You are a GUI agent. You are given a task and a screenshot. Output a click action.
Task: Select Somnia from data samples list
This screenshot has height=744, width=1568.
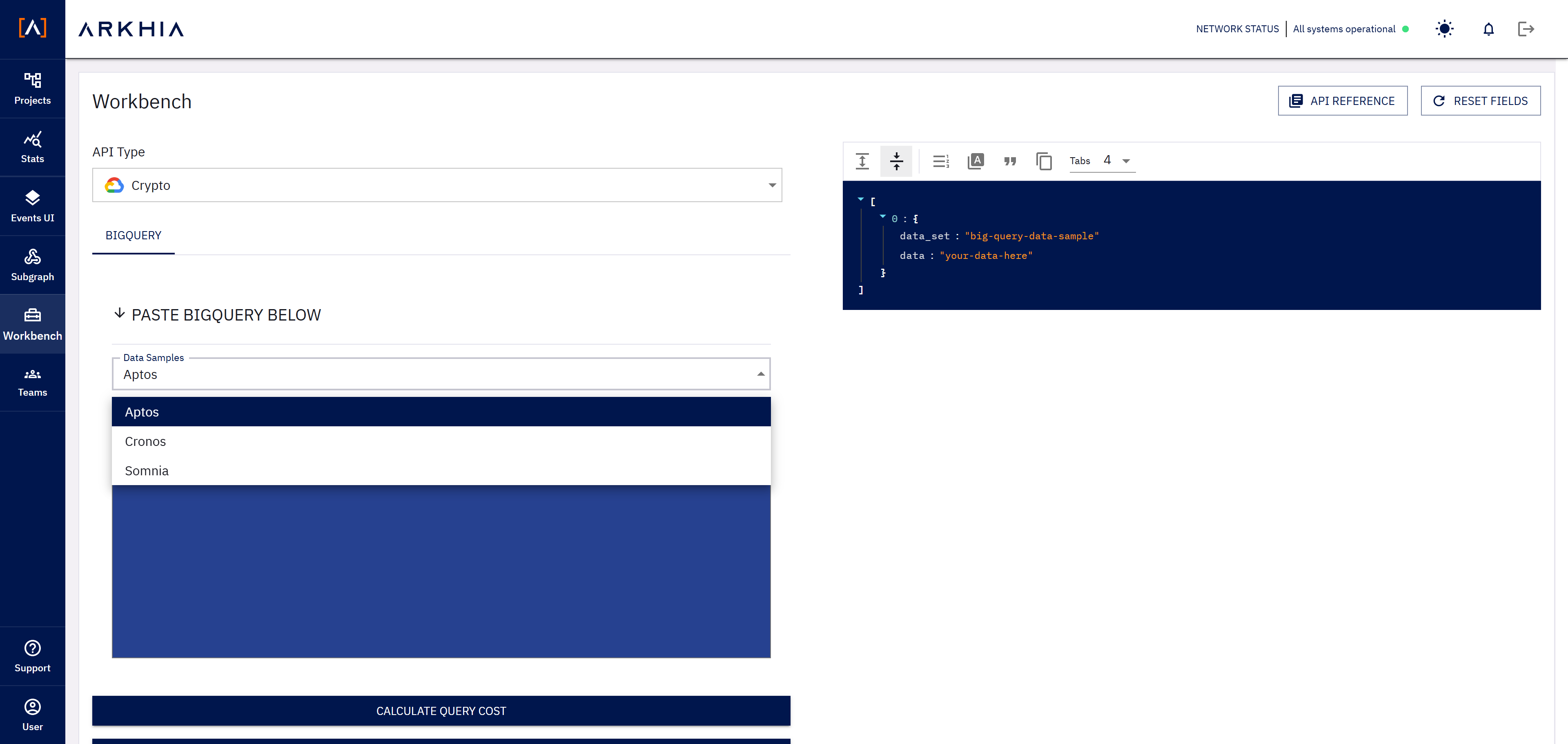(x=441, y=471)
